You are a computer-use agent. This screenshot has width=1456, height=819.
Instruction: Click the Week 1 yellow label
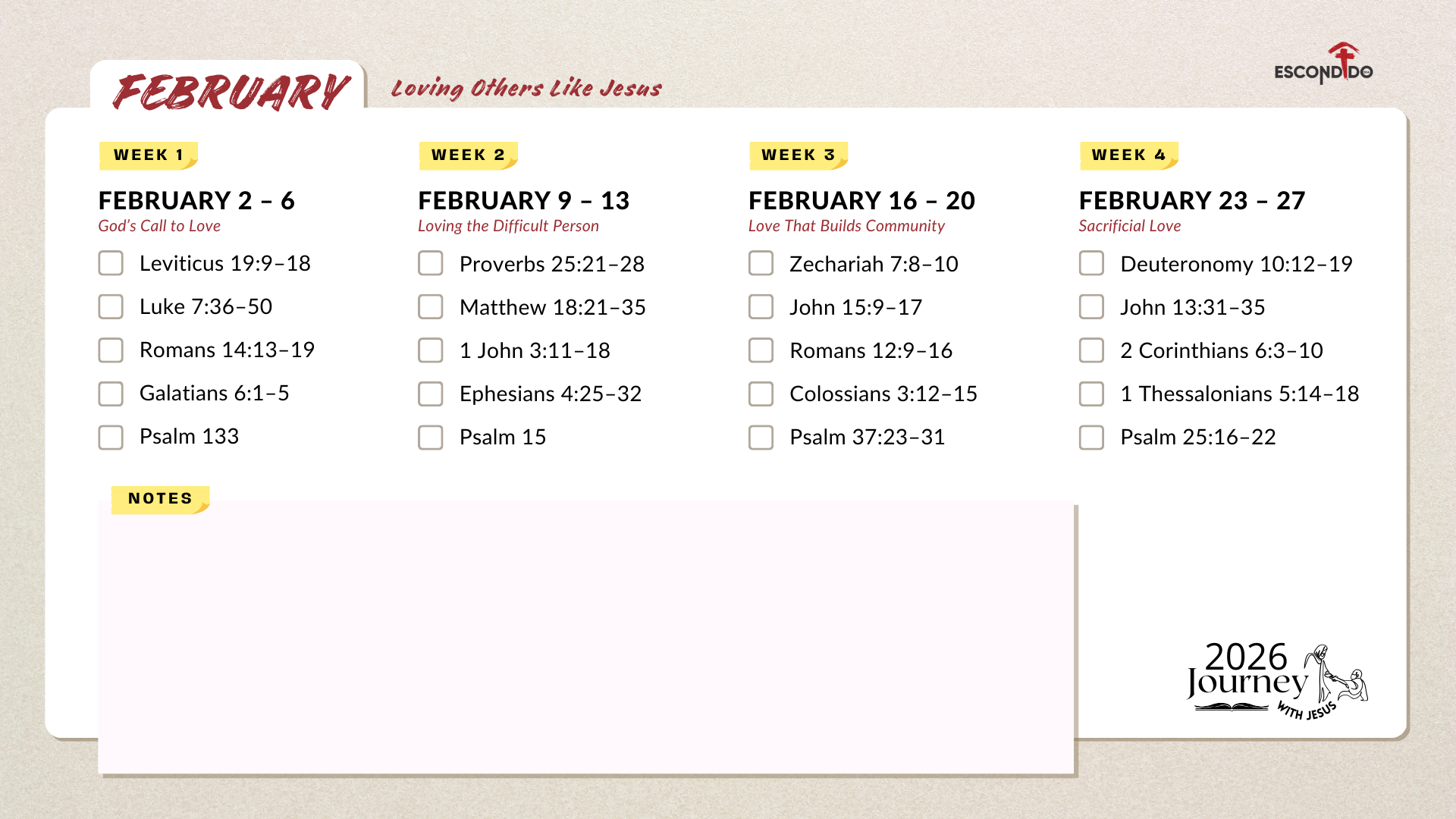(x=149, y=155)
